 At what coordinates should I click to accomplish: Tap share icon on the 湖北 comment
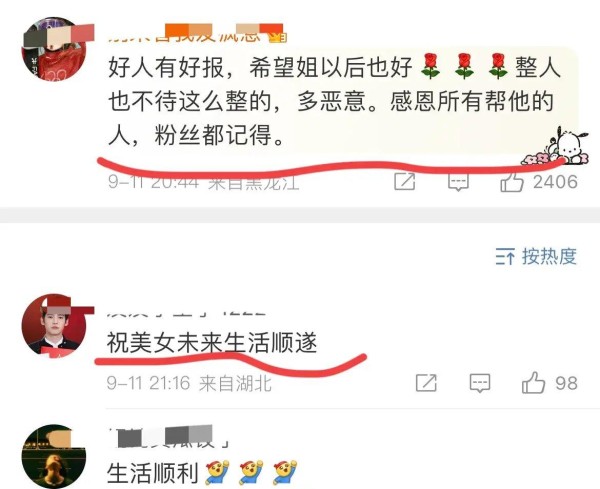426,383
